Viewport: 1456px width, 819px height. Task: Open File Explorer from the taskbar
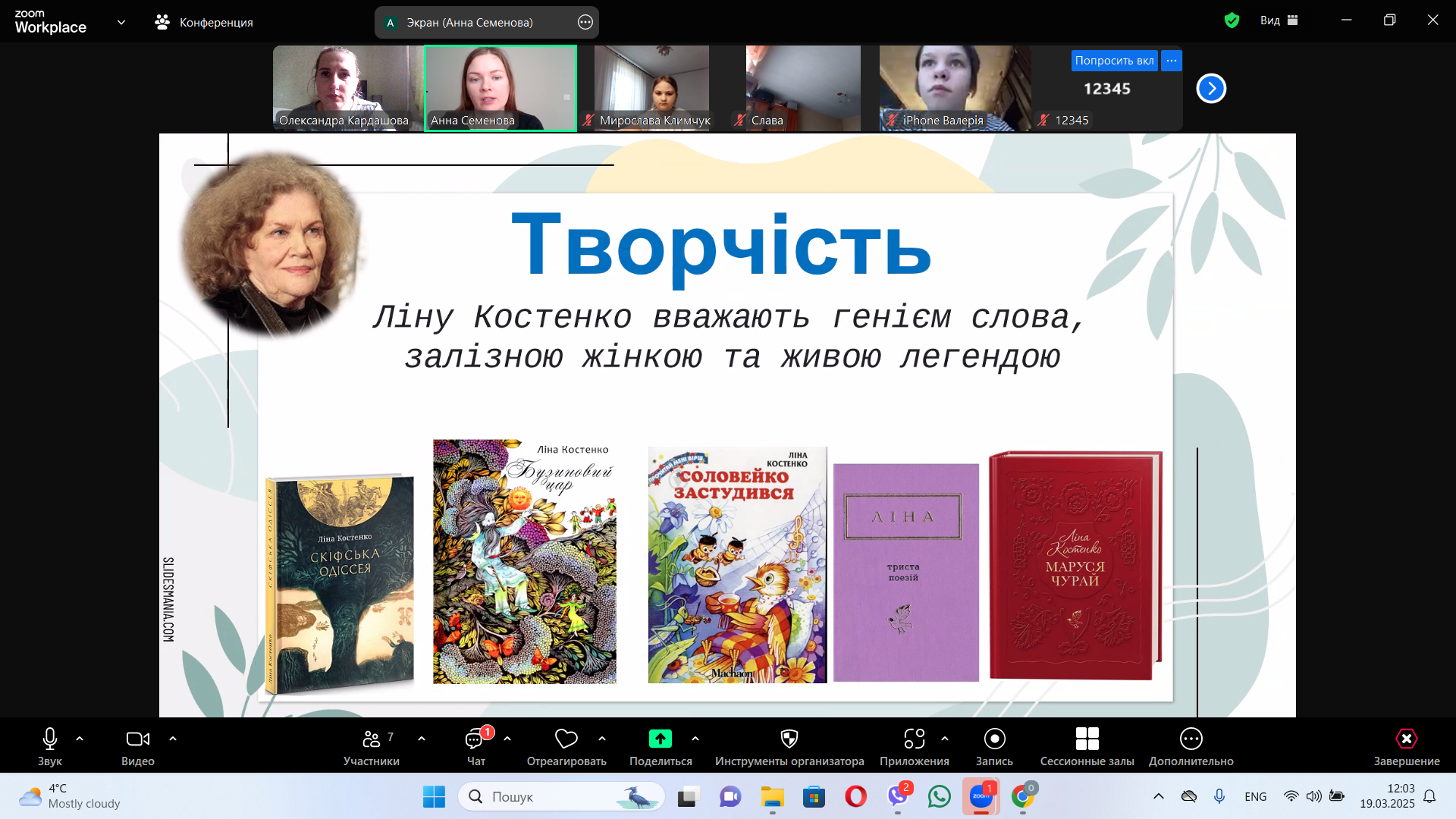[x=772, y=797]
